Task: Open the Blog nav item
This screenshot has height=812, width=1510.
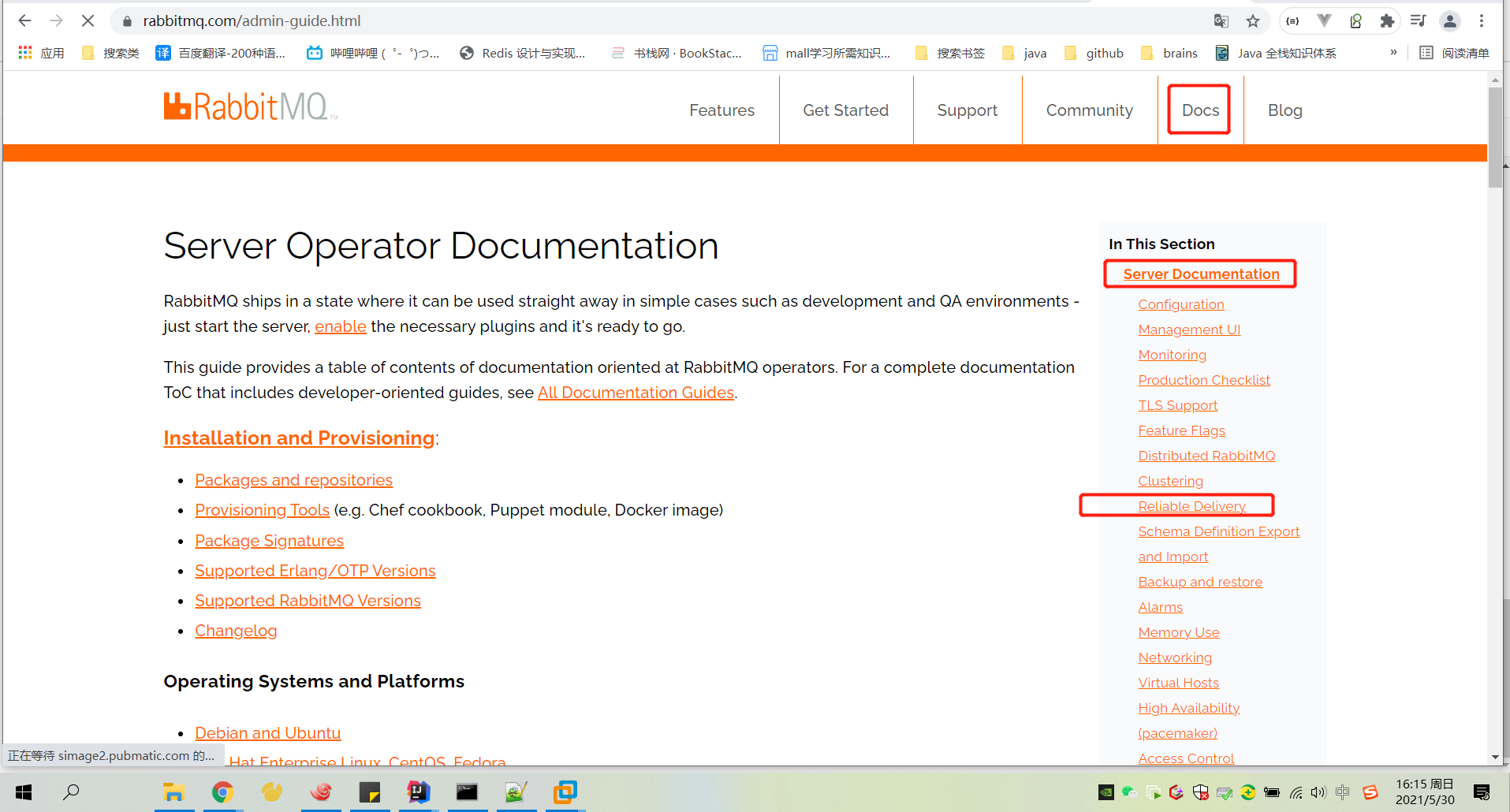Action: (x=1284, y=110)
